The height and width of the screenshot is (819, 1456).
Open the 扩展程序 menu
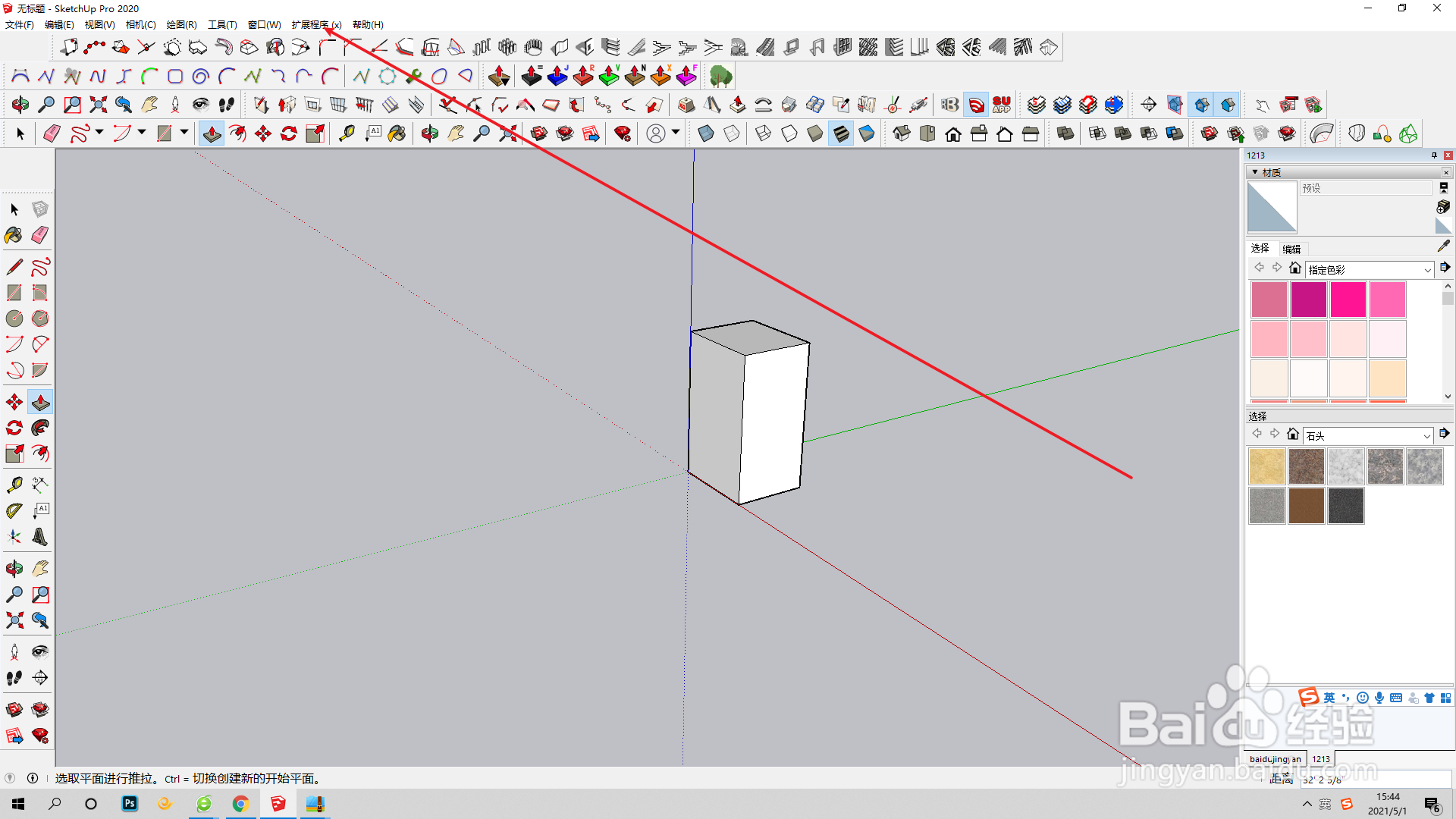click(x=316, y=25)
